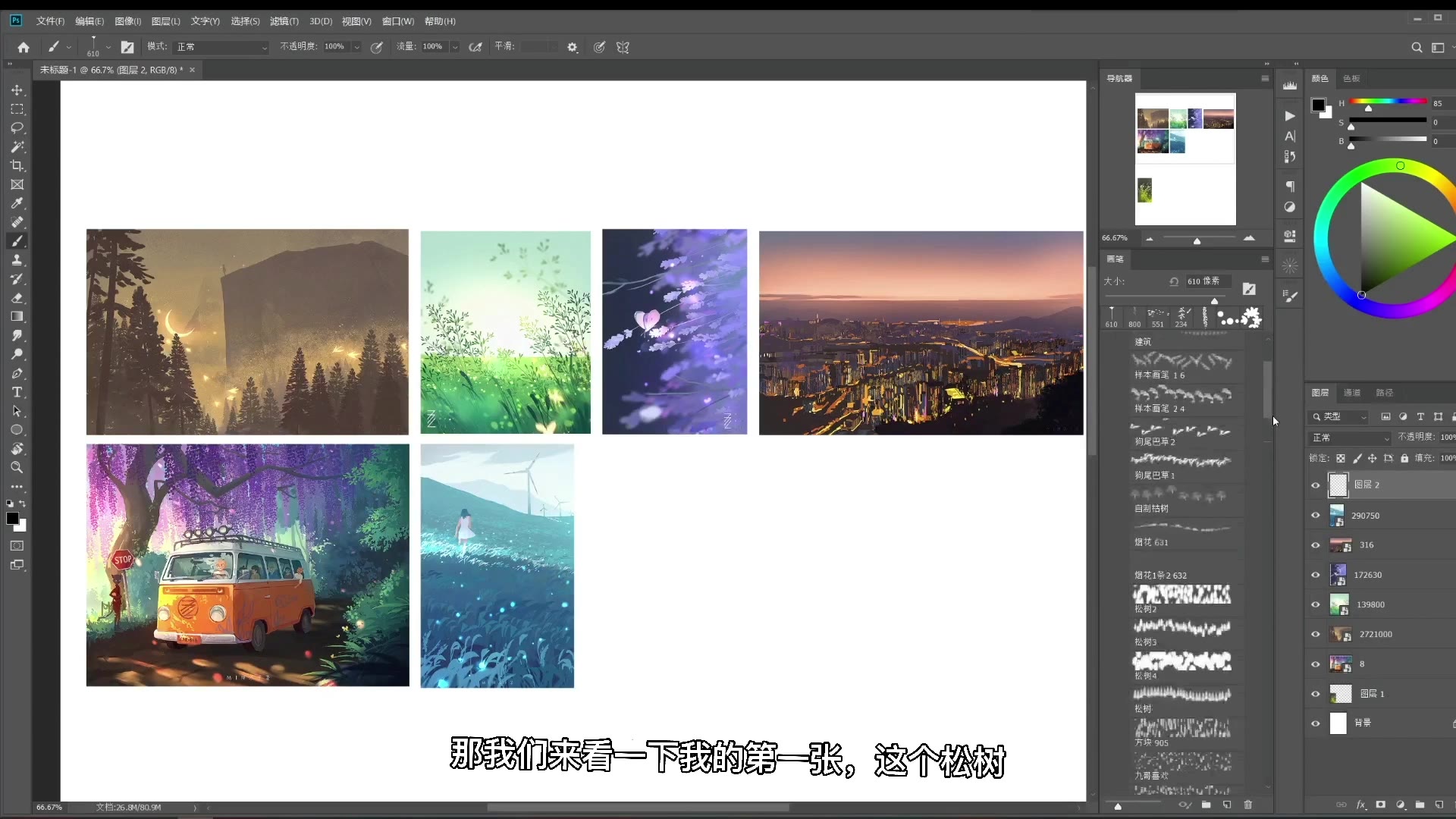Select the Lasso tool
Viewport: 1456px width, 819px height.
[17, 127]
